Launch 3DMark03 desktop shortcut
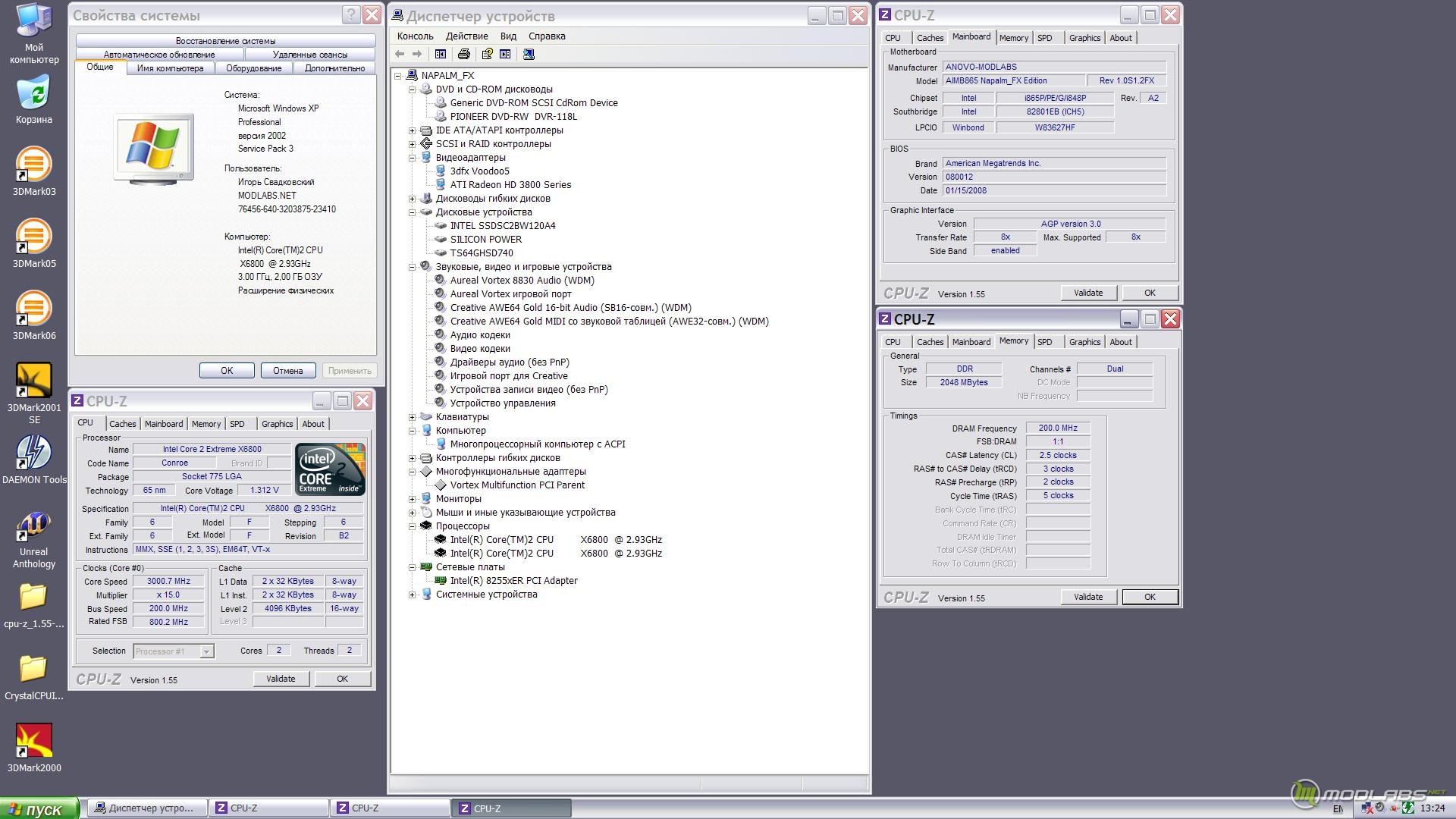Image resolution: width=1456 pixels, height=819 pixels. tap(34, 171)
